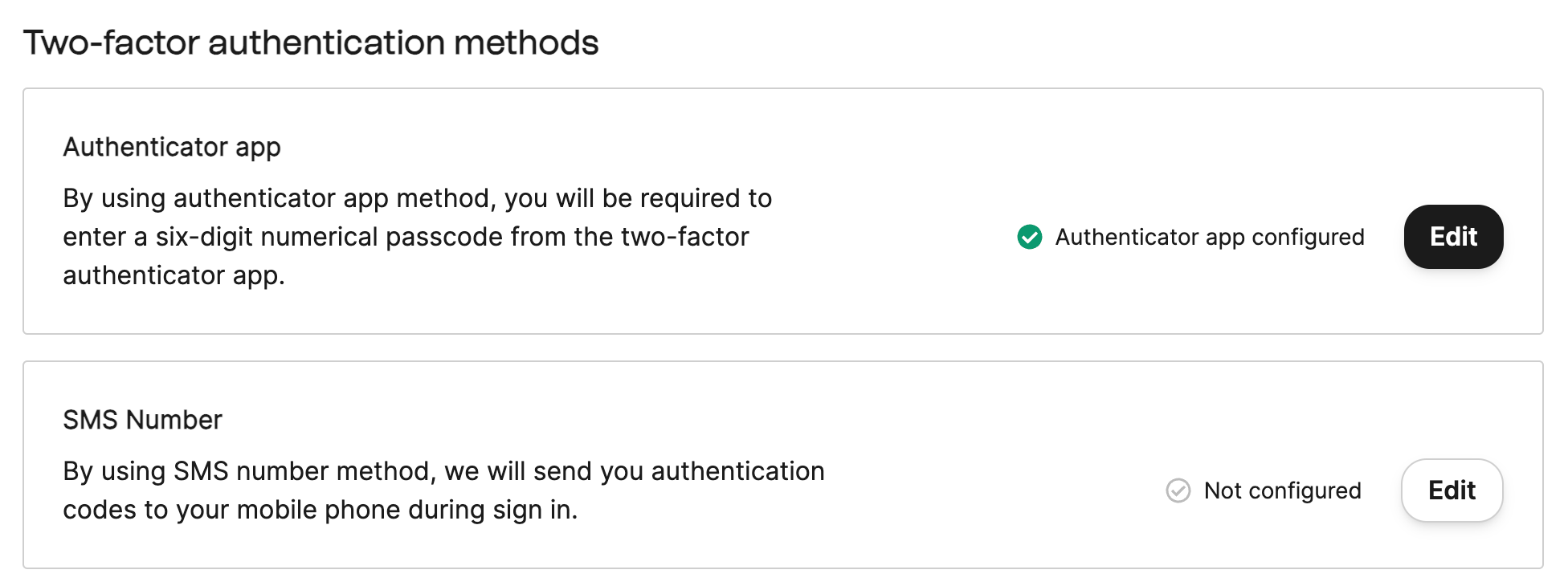Screen dimensions: 1568x586
Task: Click the "Not configured" status label
Action: pyautogui.click(x=1282, y=490)
